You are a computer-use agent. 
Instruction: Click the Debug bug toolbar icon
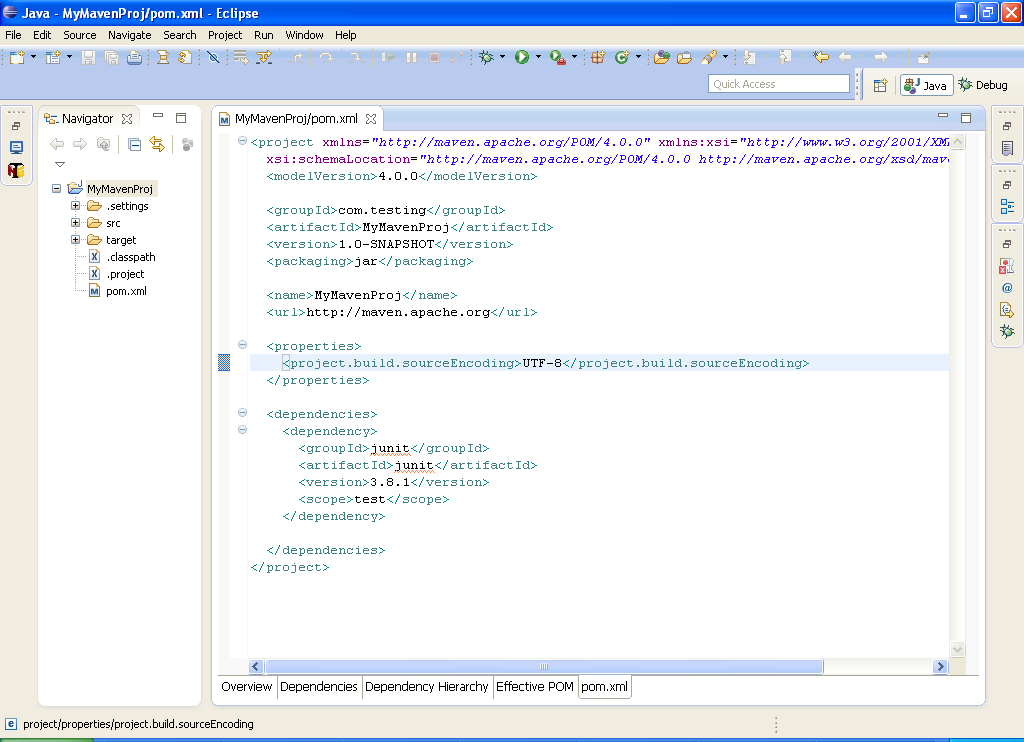[486, 57]
